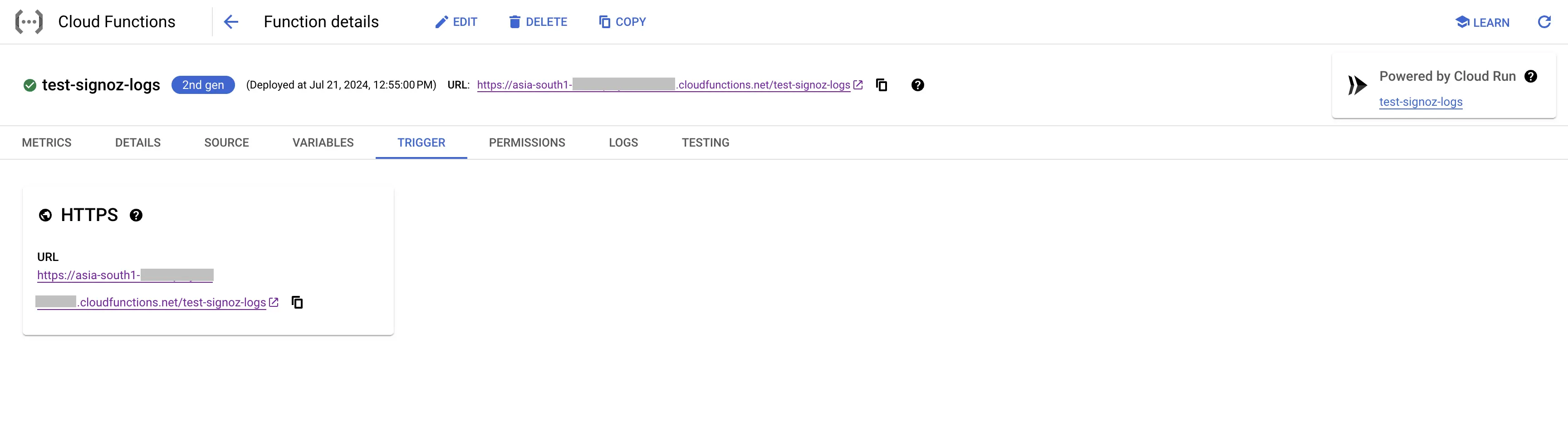Click the HTTPS heading text
The height and width of the screenshot is (423, 1568).
pyautogui.click(x=89, y=216)
